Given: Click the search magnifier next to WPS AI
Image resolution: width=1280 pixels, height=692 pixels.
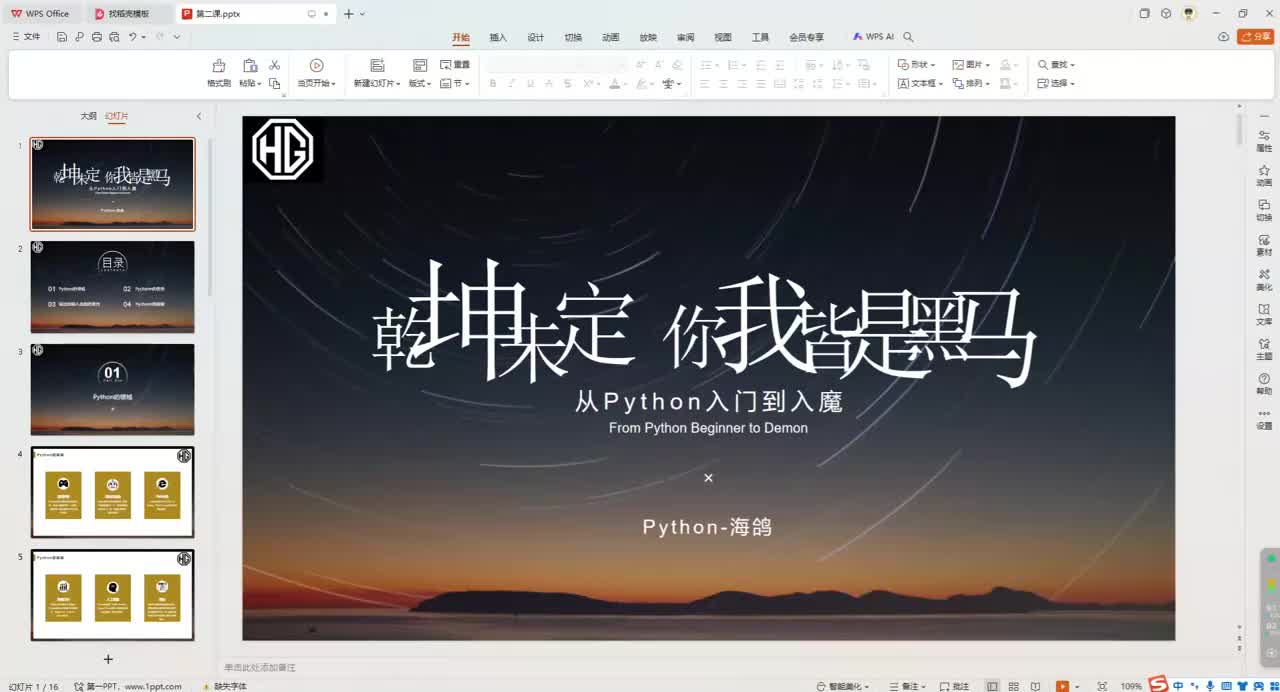Looking at the screenshot, I should [x=908, y=37].
